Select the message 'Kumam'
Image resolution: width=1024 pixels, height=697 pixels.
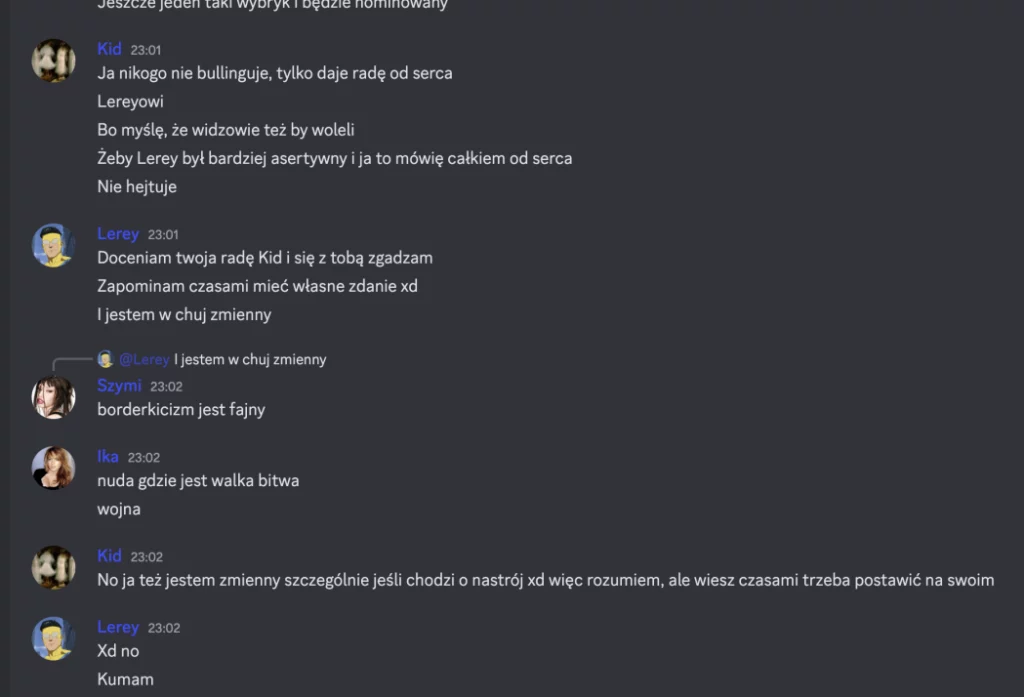point(125,679)
